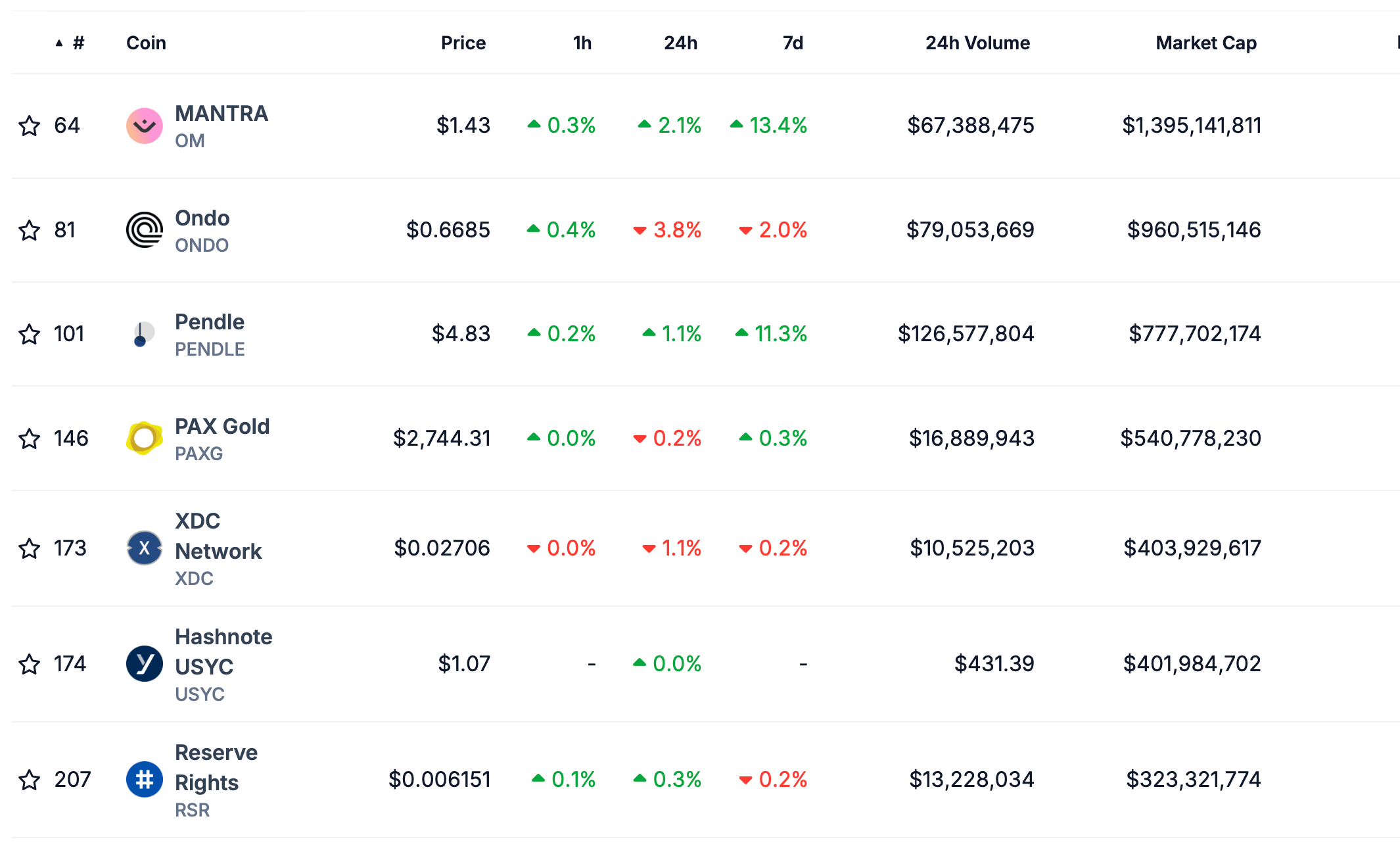Click the Ondo coin logo icon
The image size is (1400, 852).
click(144, 230)
